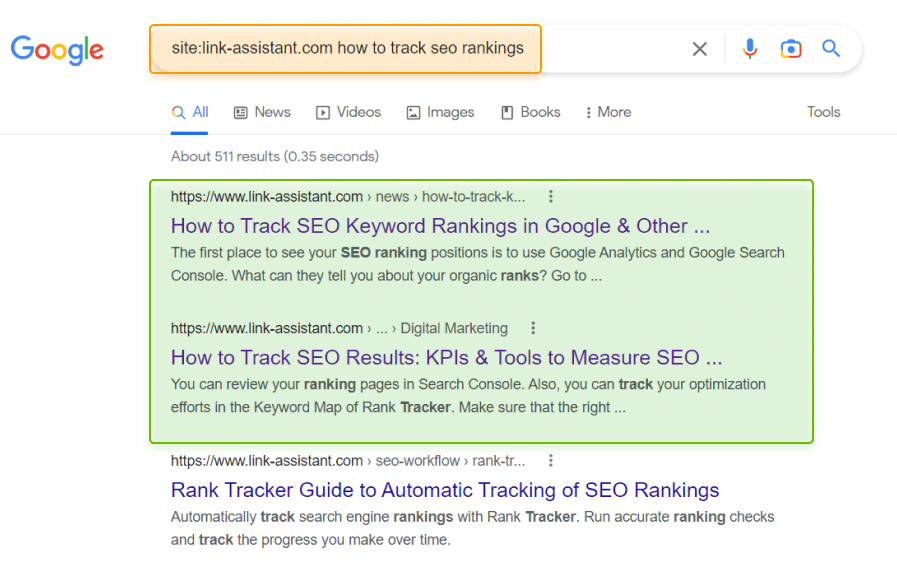This screenshot has height=572, width=897.
Task: Click the magnifying glass search button
Action: [x=831, y=49]
